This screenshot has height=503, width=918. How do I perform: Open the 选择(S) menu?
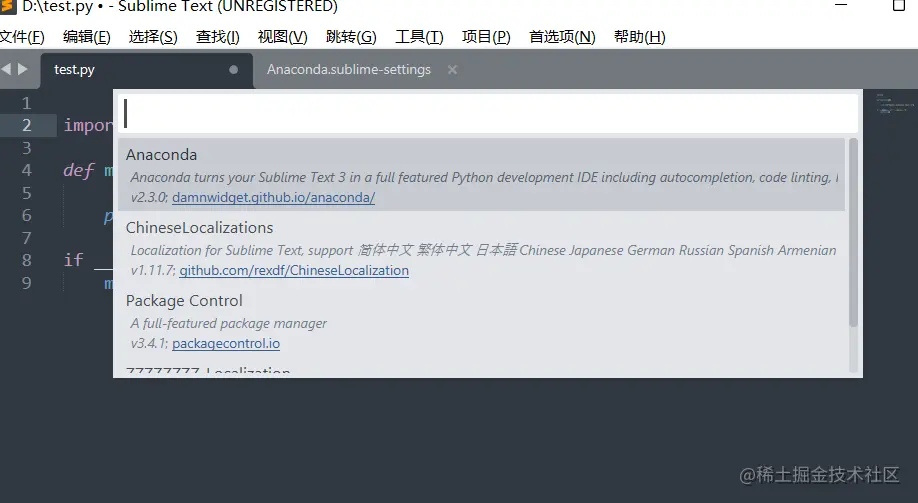[x=153, y=37]
